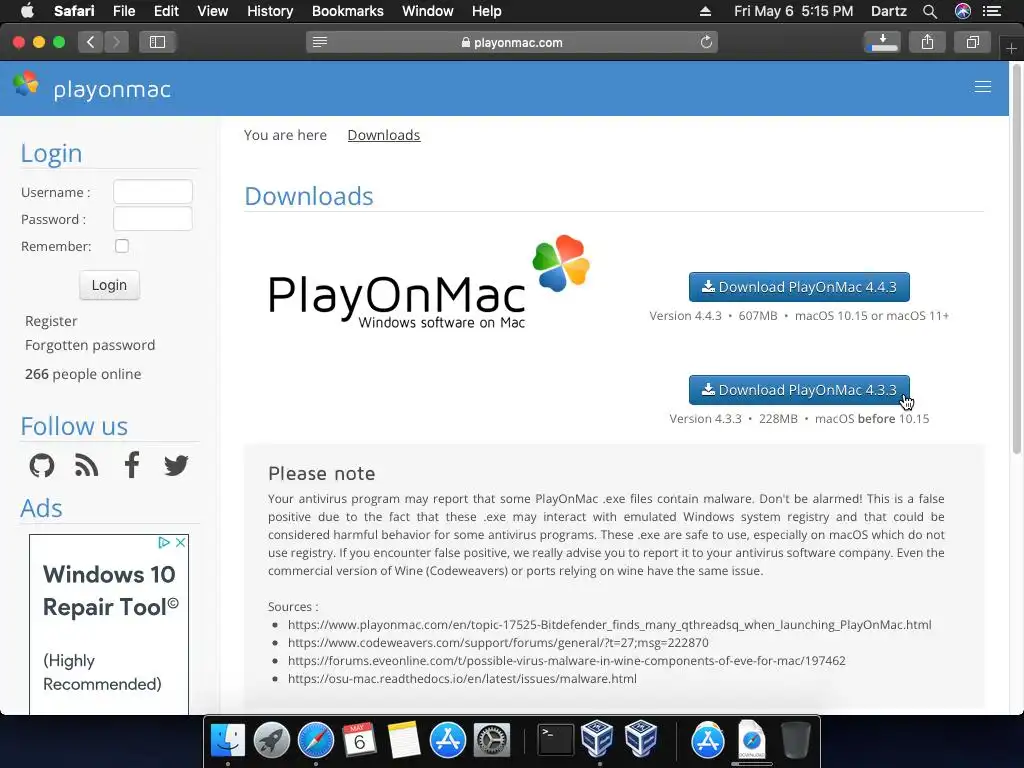Open the Edit menu

point(166,11)
